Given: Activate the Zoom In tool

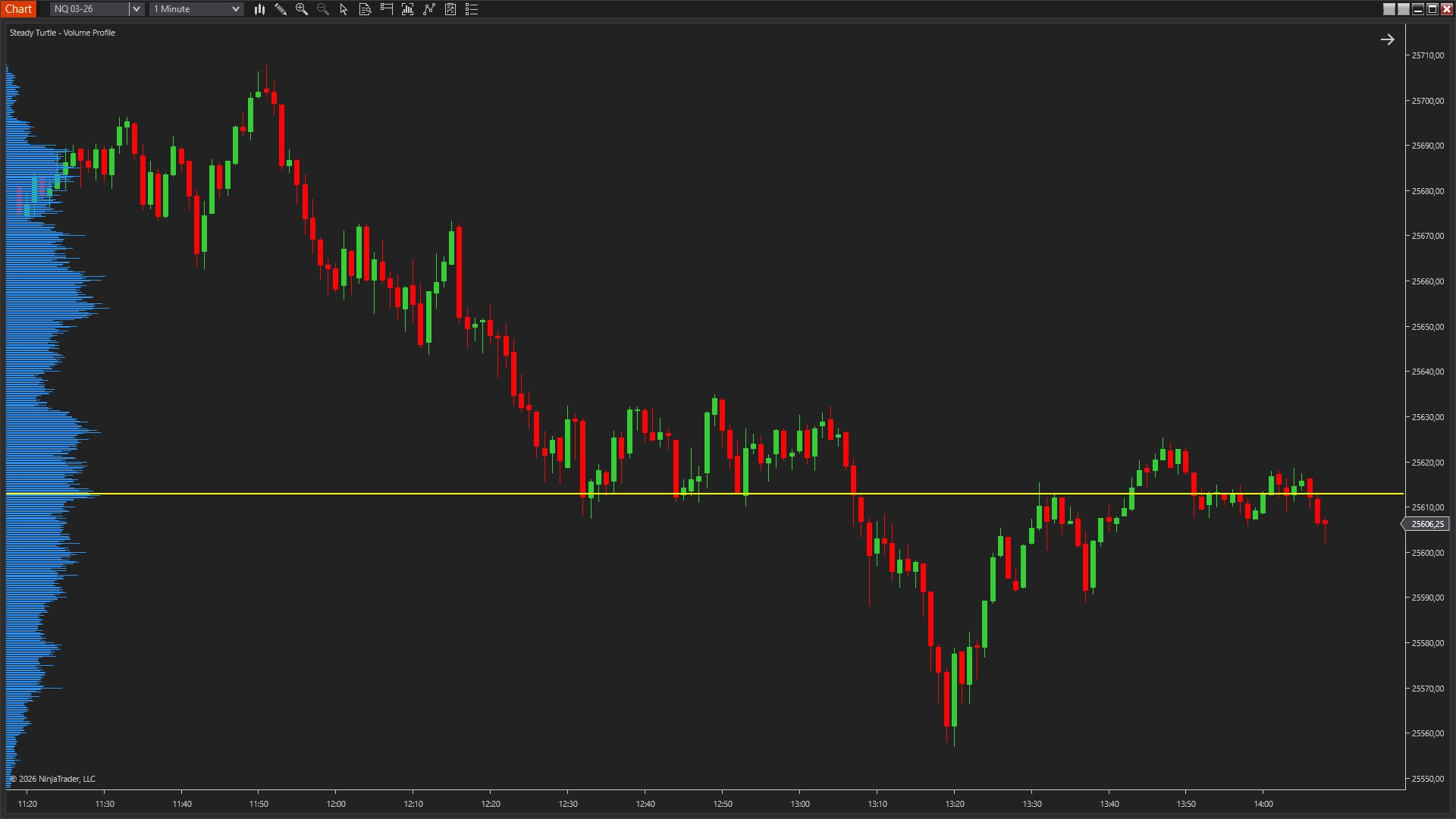Looking at the screenshot, I should 302,9.
